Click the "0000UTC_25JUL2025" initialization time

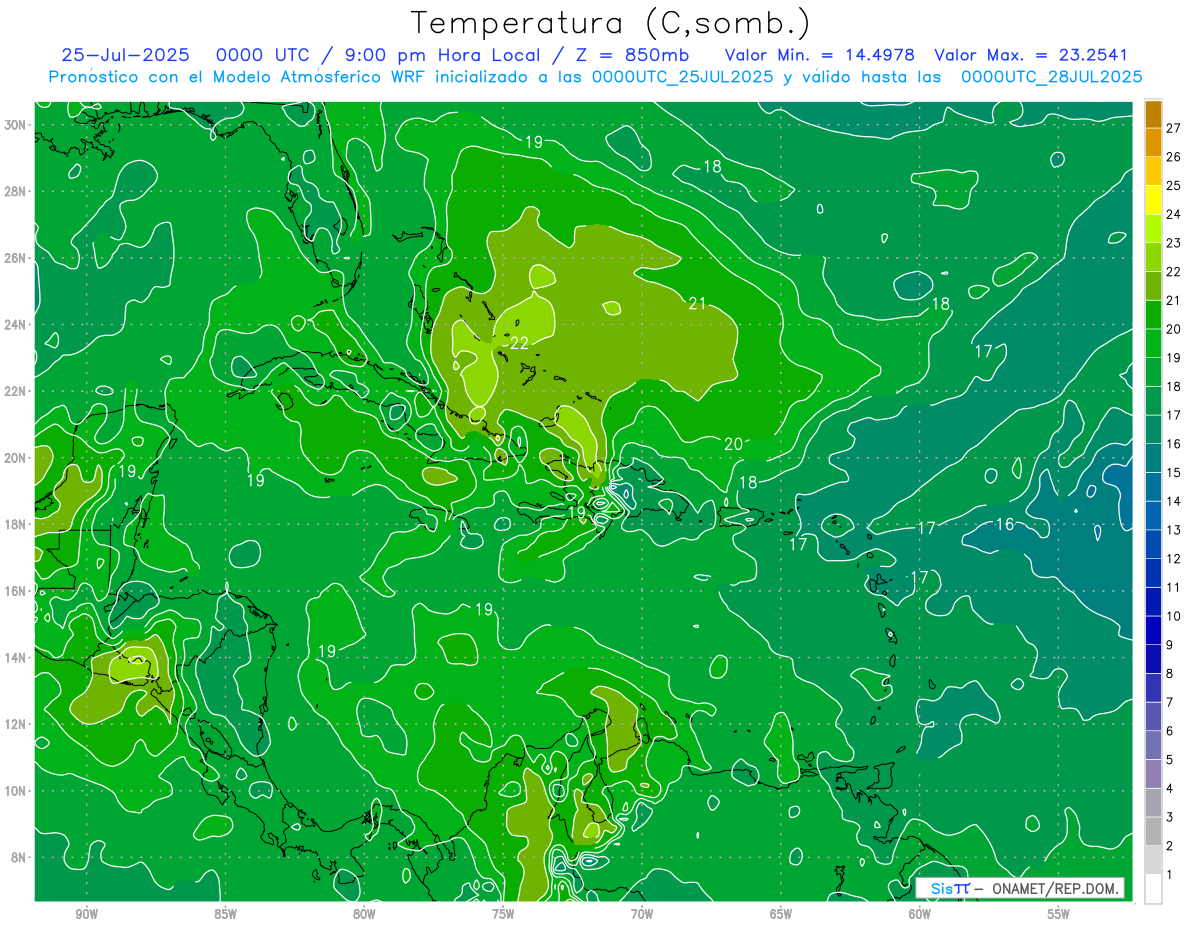click(683, 76)
